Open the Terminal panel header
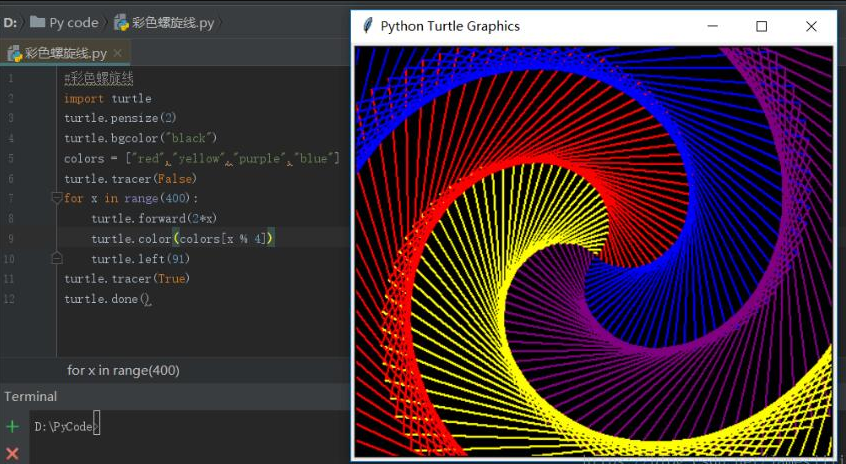The width and height of the screenshot is (846, 464). click(31, 397)
